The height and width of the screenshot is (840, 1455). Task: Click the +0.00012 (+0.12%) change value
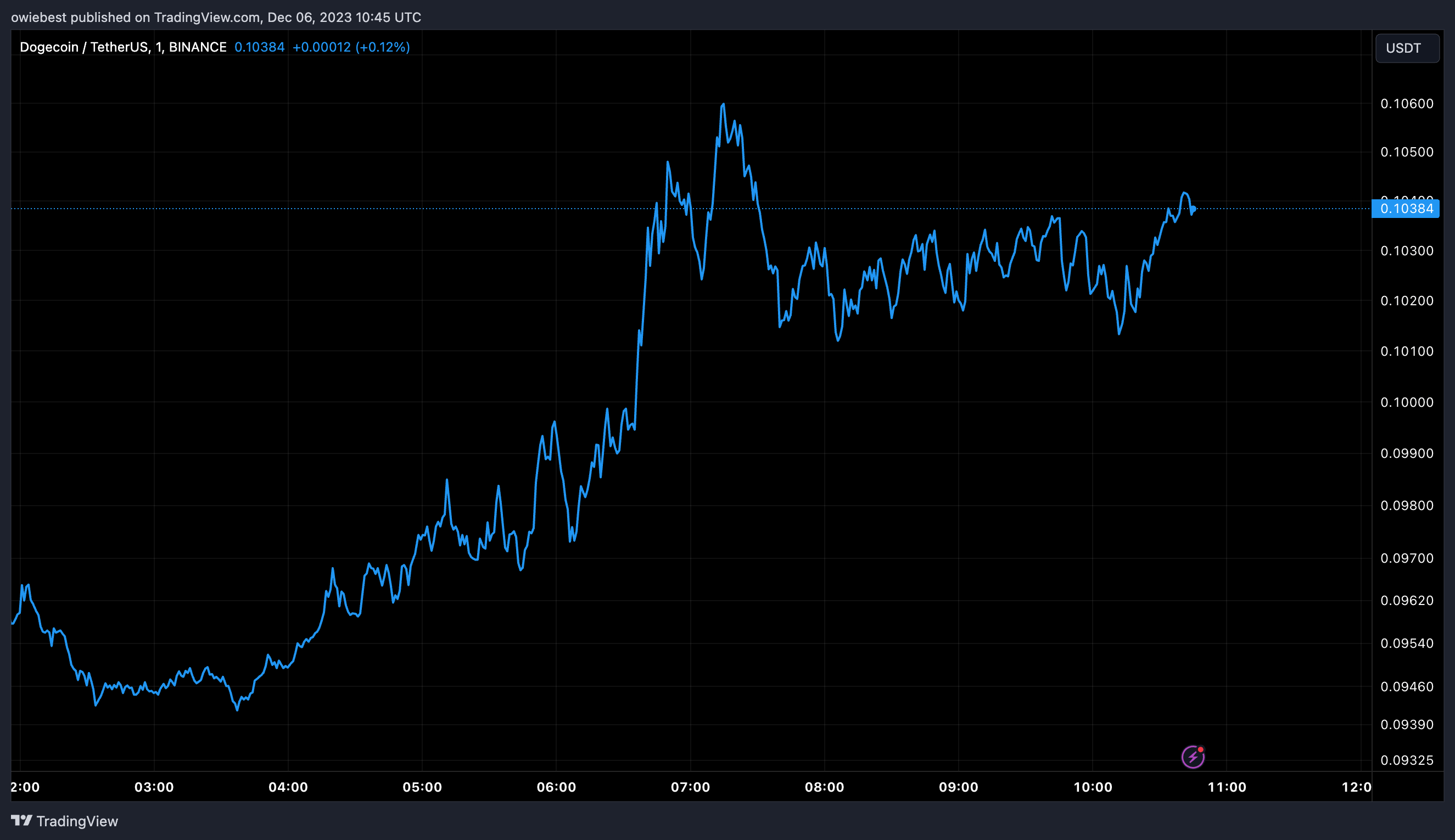click(x=351, y=47)
